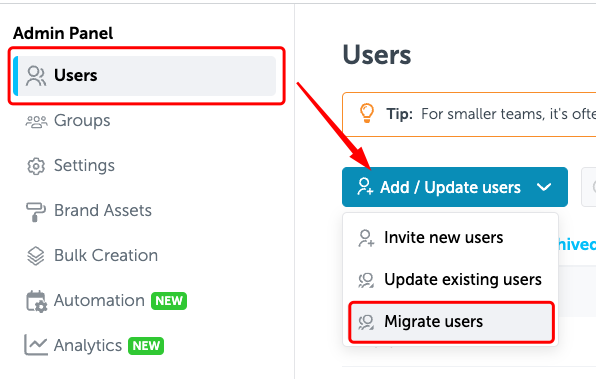Click the Users people icon in sidebar
The height and width of the screenshot is (379, 596).
tap(36, 76)
